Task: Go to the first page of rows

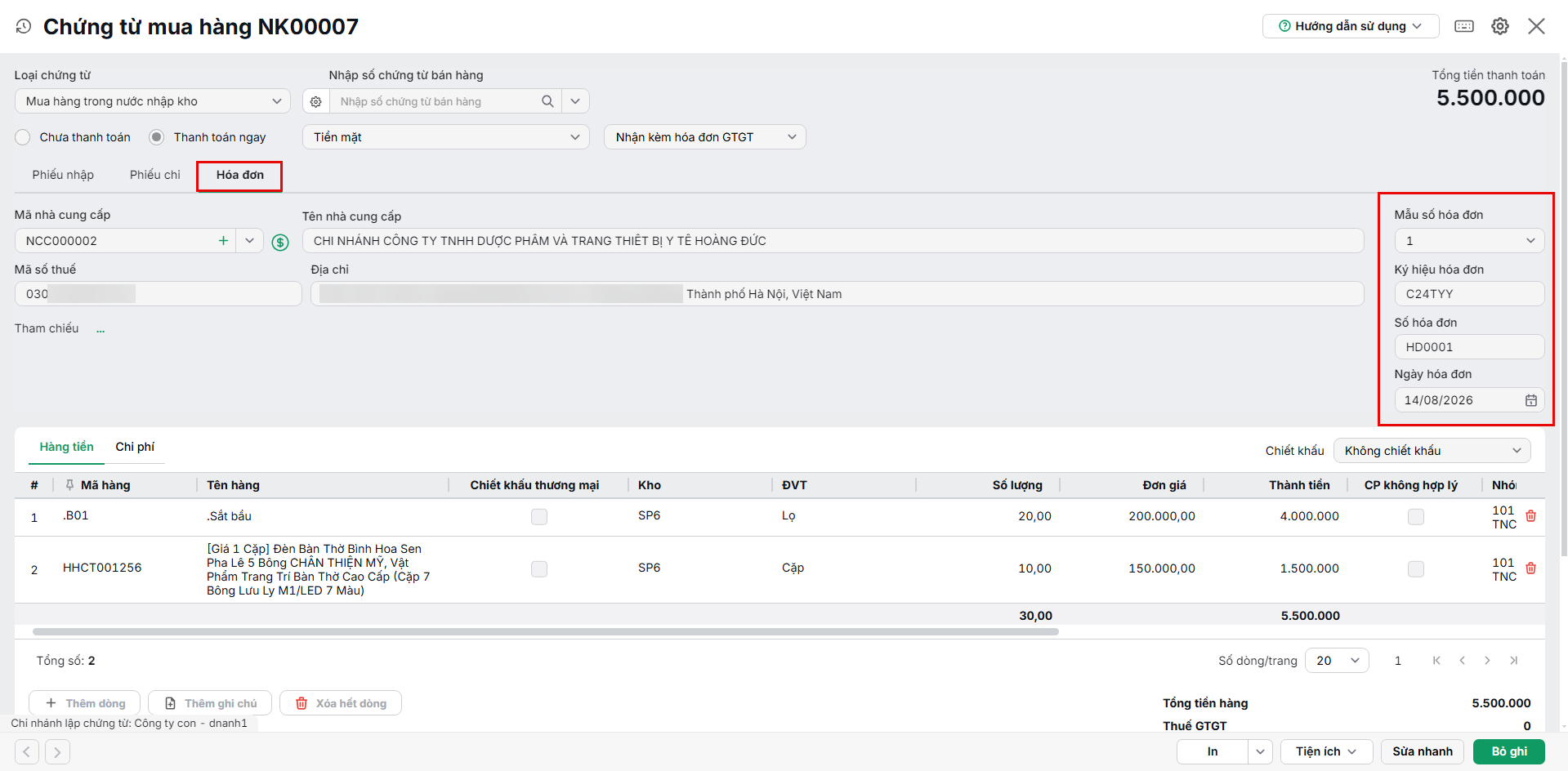Action: pos(1436,661)
